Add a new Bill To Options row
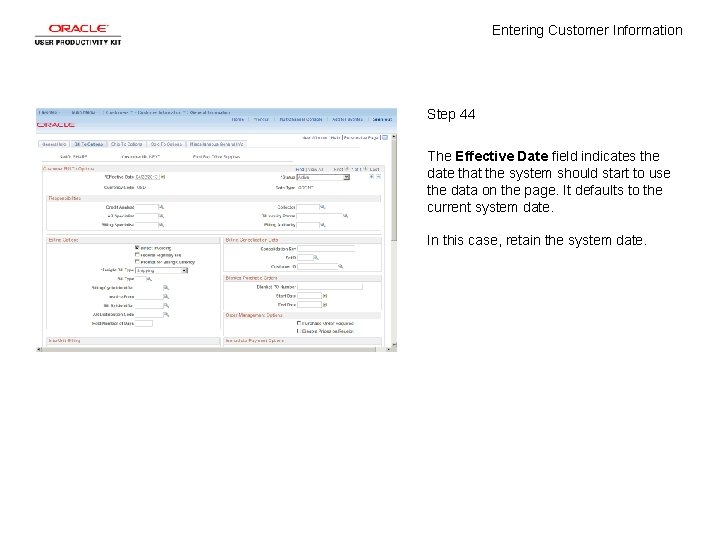Screen dimensions: 720x540 [x=371, y=177]
